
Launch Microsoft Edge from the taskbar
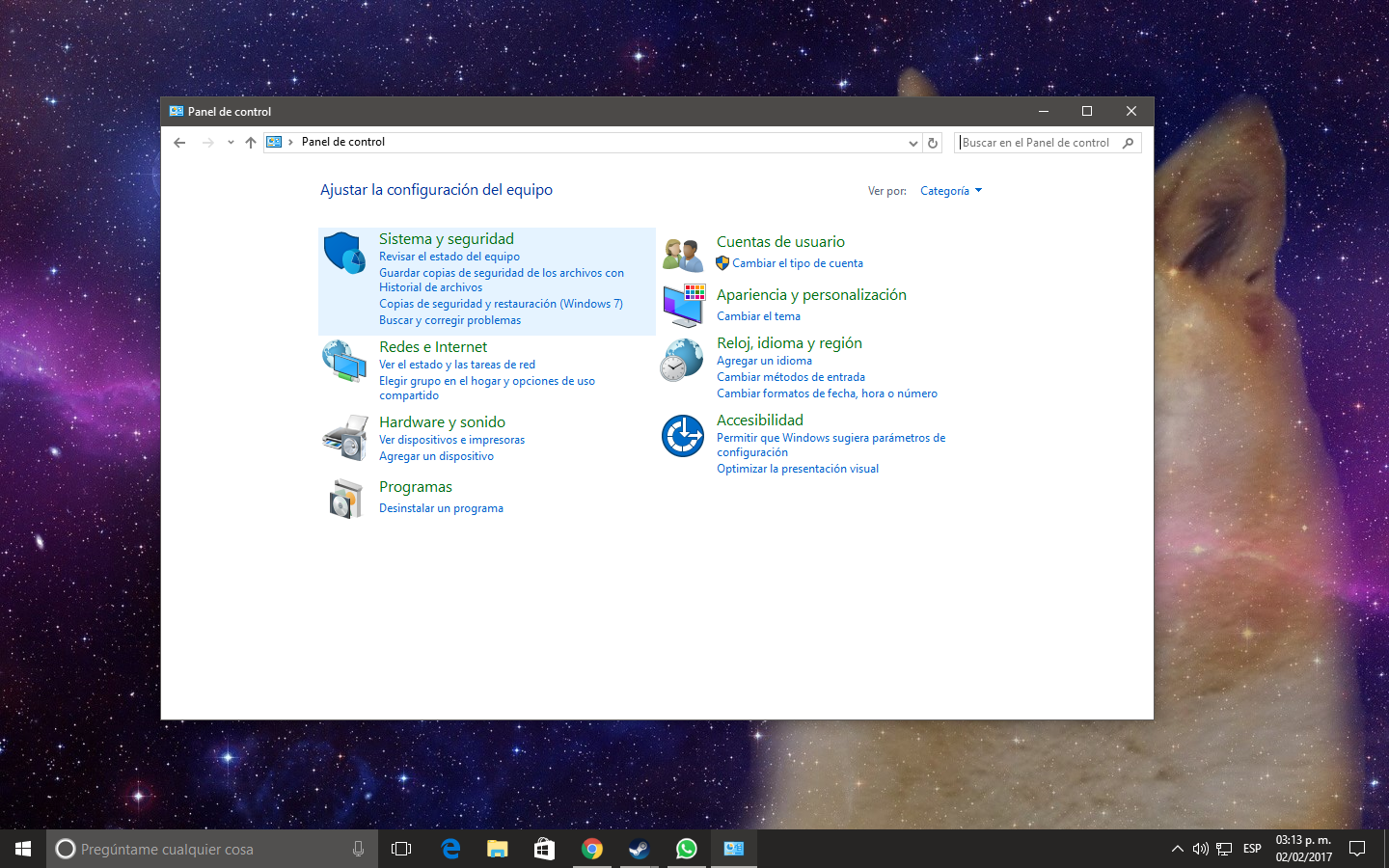[450, 849]
